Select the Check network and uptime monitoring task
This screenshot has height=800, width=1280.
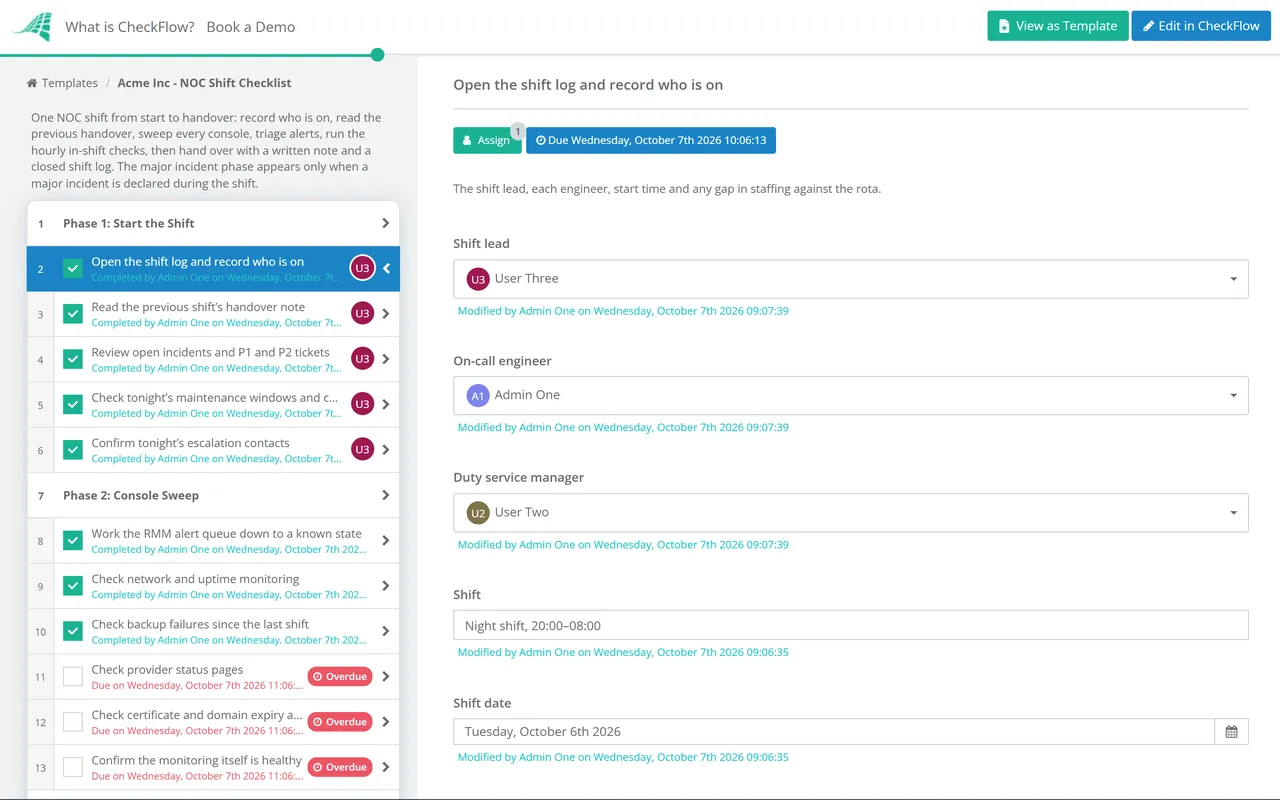point(213,586)
